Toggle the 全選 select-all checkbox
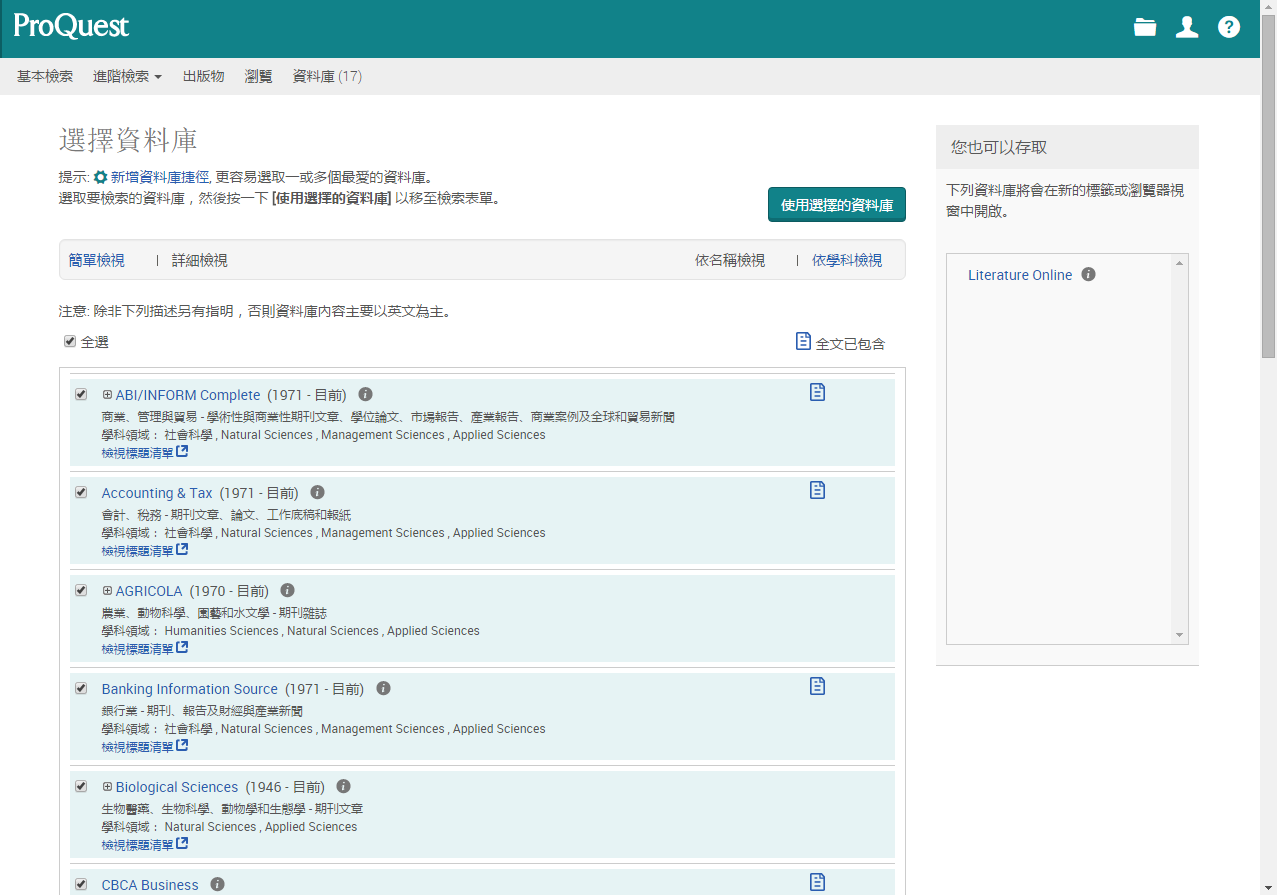The width and height of the screenshot is (1277, 895). point(70,341)
